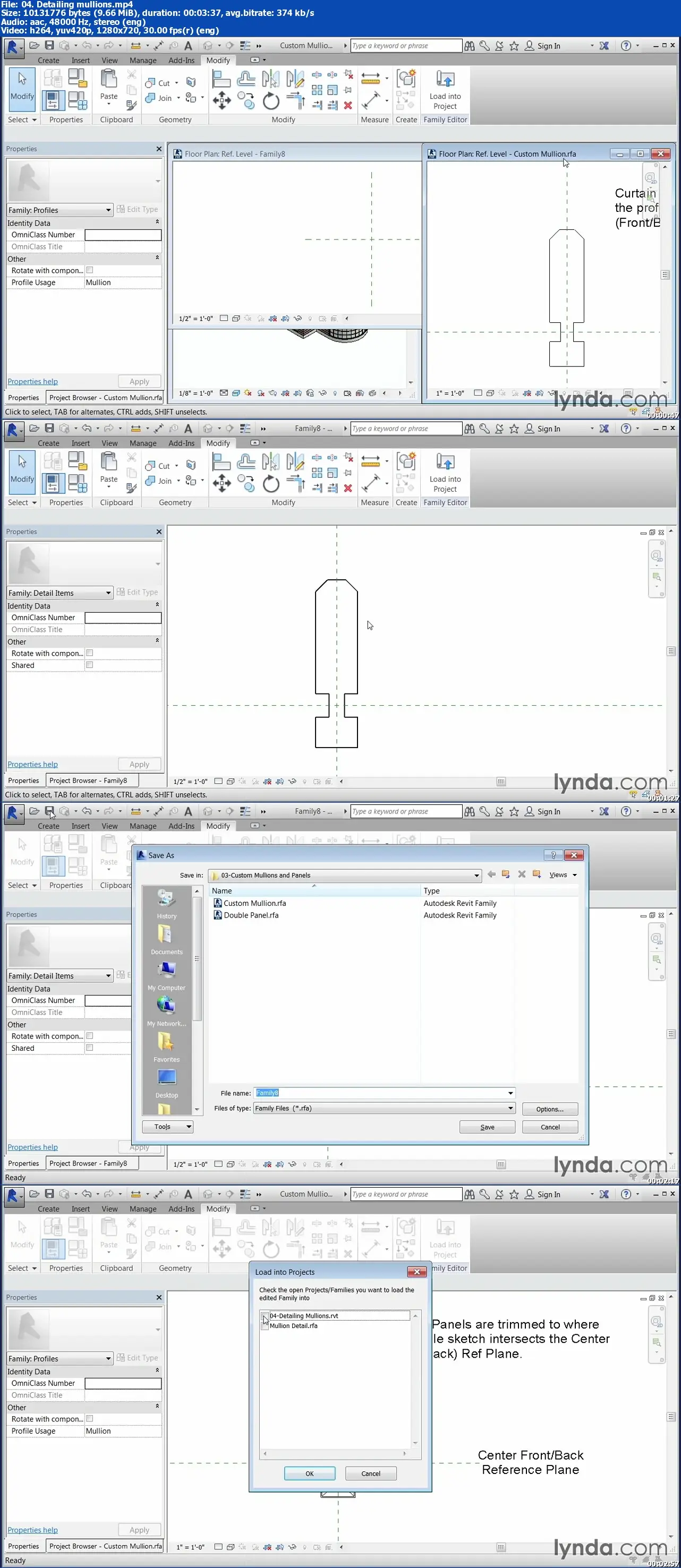Select My Network in Save As sidebar

click(166, 1012)
